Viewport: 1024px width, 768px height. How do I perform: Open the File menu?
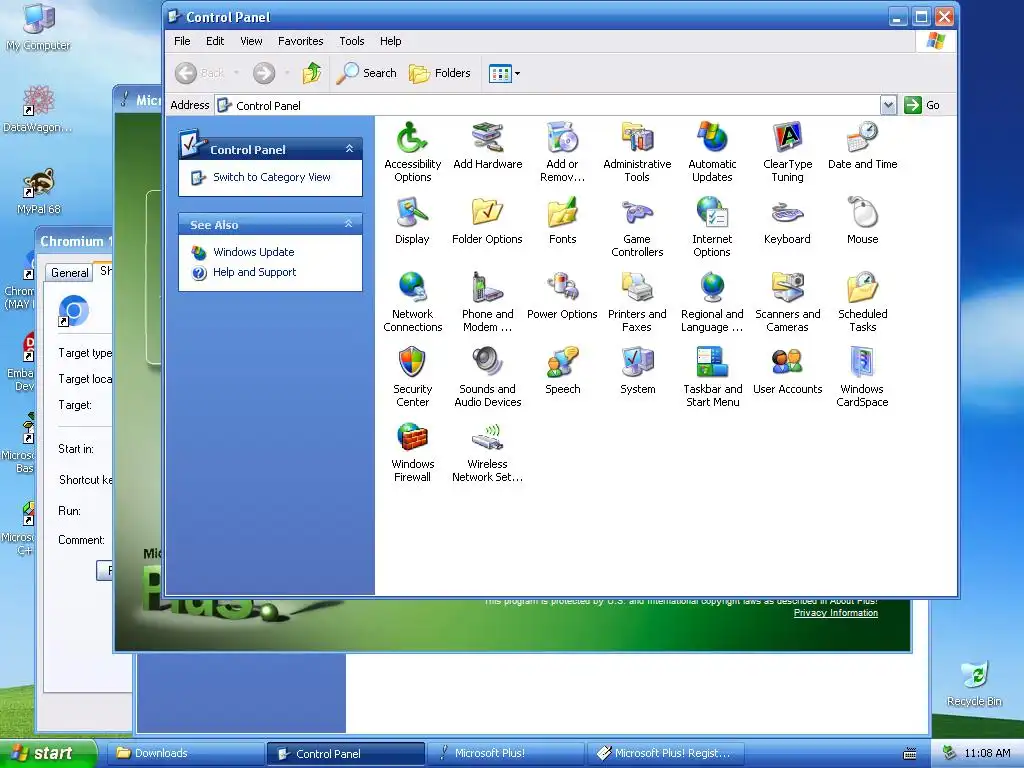click(x=182, y=41)
